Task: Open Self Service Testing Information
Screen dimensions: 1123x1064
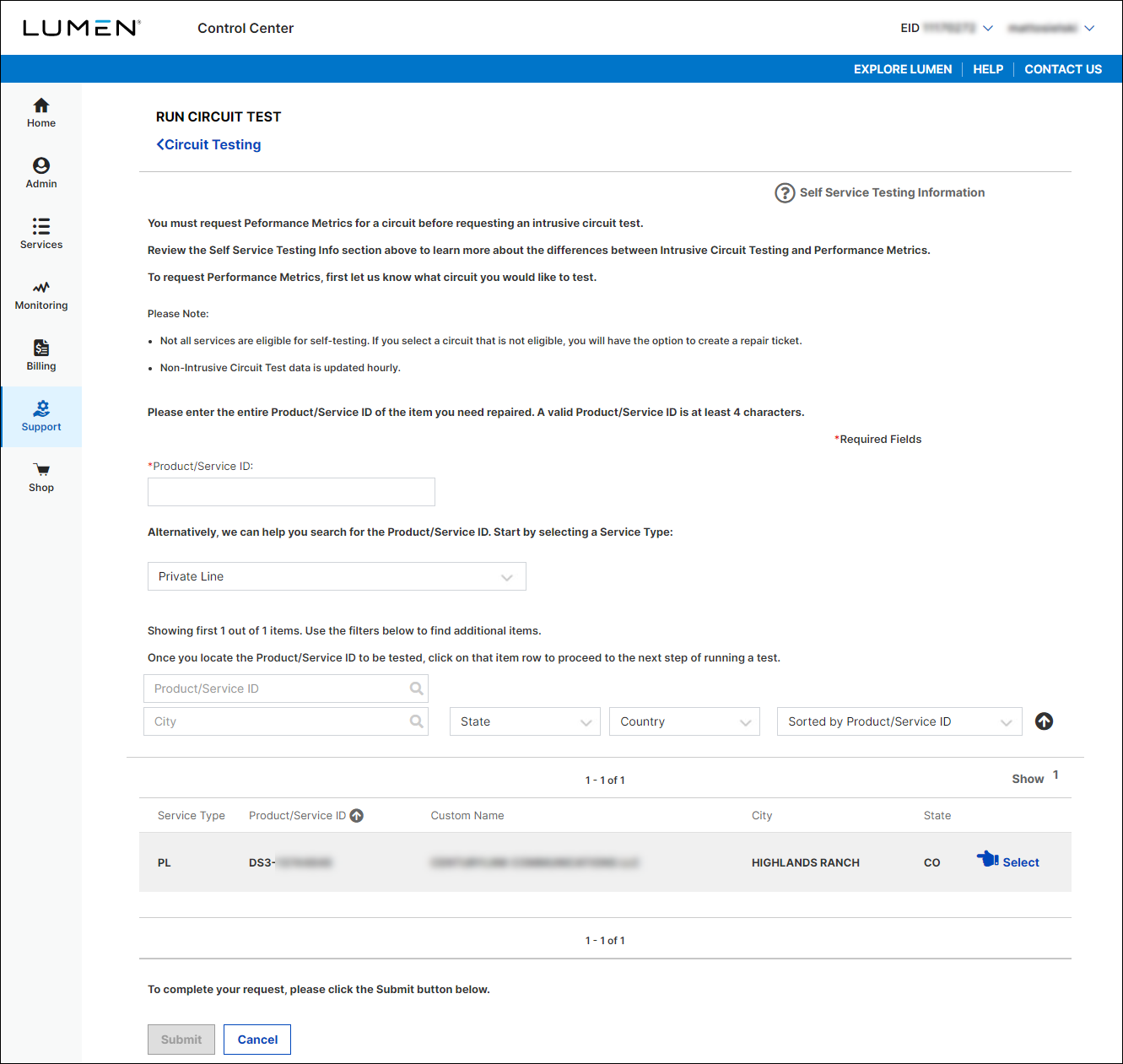Action: tap(892, 192)
